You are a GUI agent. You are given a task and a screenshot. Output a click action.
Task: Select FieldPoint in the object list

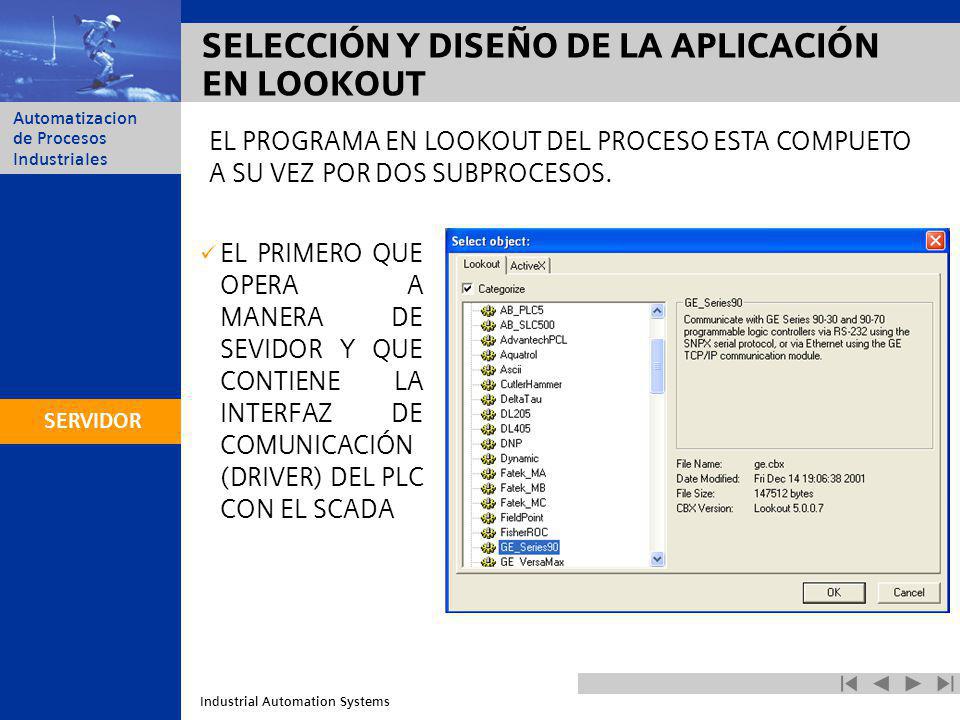[x=522, y=518]
